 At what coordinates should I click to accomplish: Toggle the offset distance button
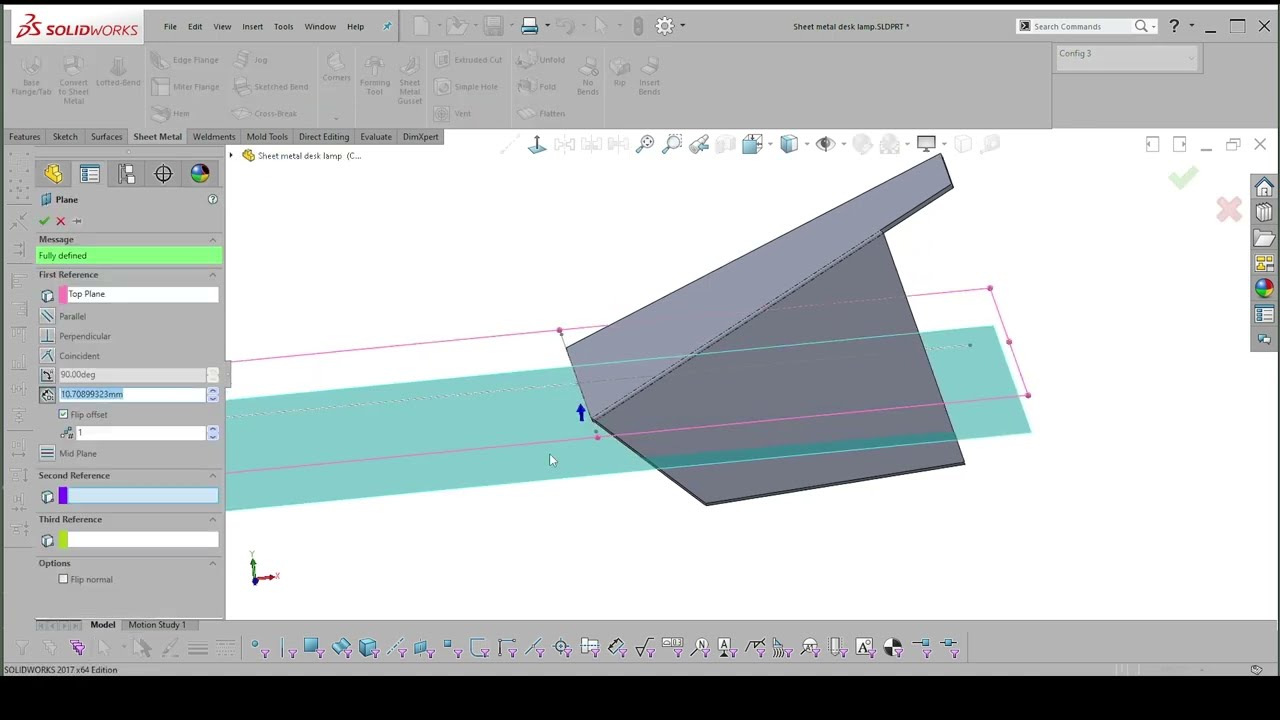point(47,395)
